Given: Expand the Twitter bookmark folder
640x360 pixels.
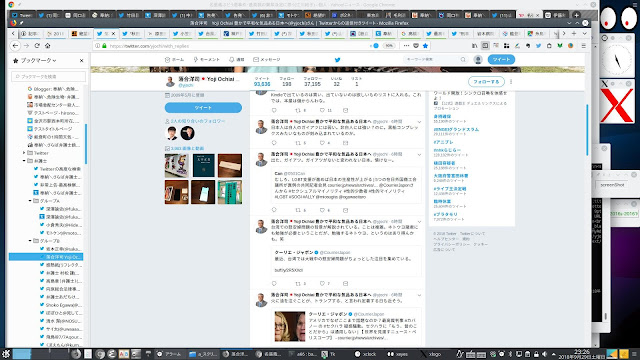Looking at the screenshot, I should point(24,153).
